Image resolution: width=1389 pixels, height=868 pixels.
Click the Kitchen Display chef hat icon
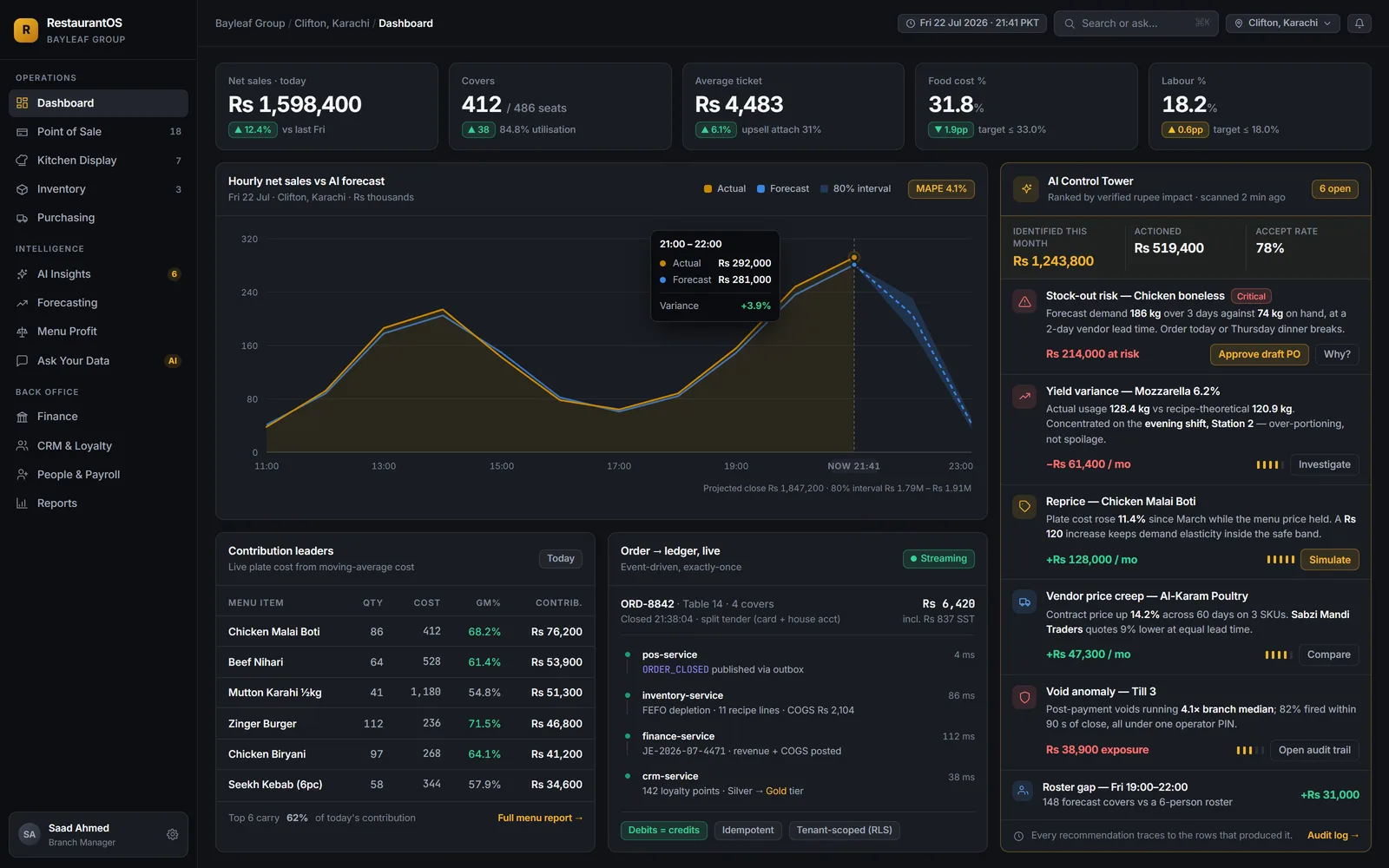[23, 161]
